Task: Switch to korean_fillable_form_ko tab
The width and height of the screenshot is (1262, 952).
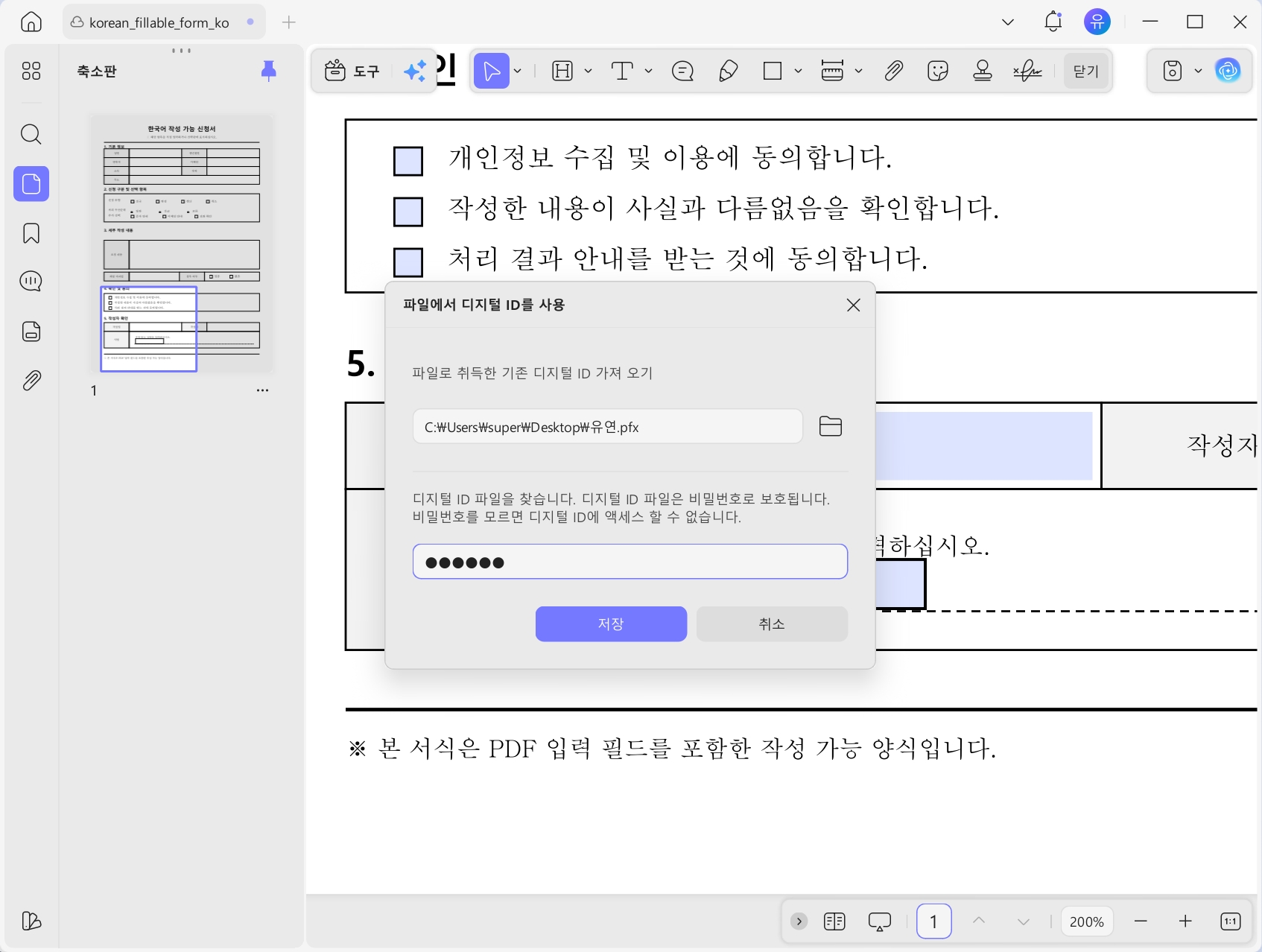Action: pos(163,22)
